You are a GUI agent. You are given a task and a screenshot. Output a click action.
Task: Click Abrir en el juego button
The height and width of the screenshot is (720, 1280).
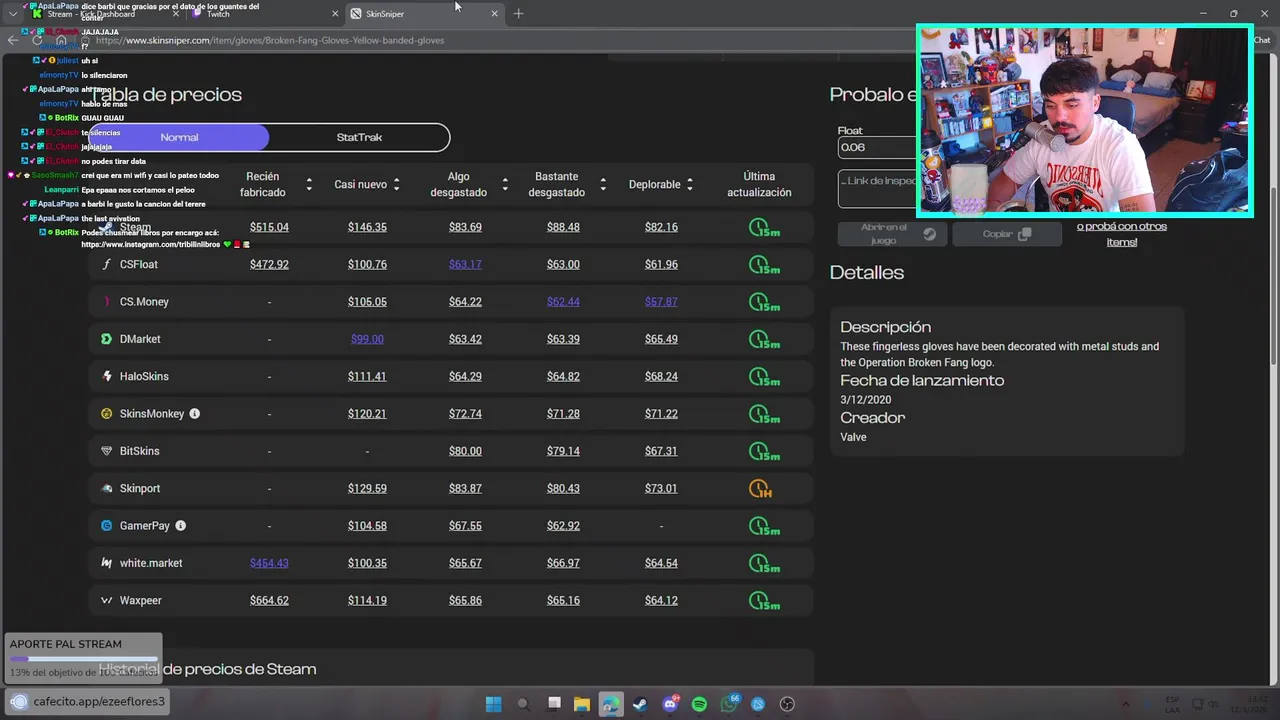point(892,234)
